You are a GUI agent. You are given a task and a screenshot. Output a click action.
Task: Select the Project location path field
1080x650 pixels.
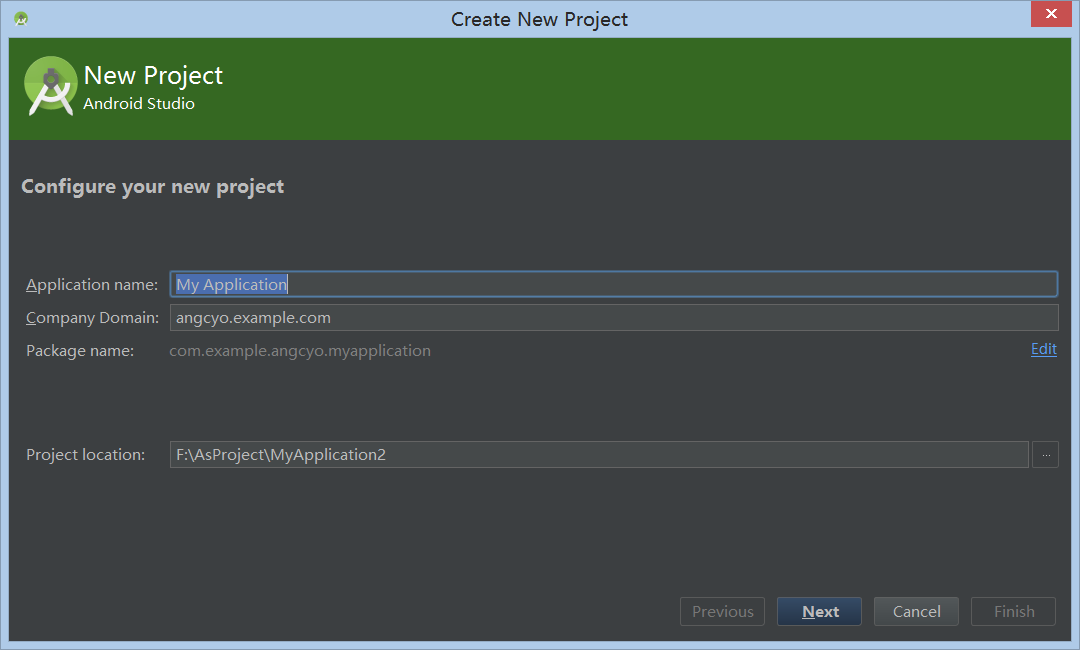pyautogui.click(x=599, y=454)
